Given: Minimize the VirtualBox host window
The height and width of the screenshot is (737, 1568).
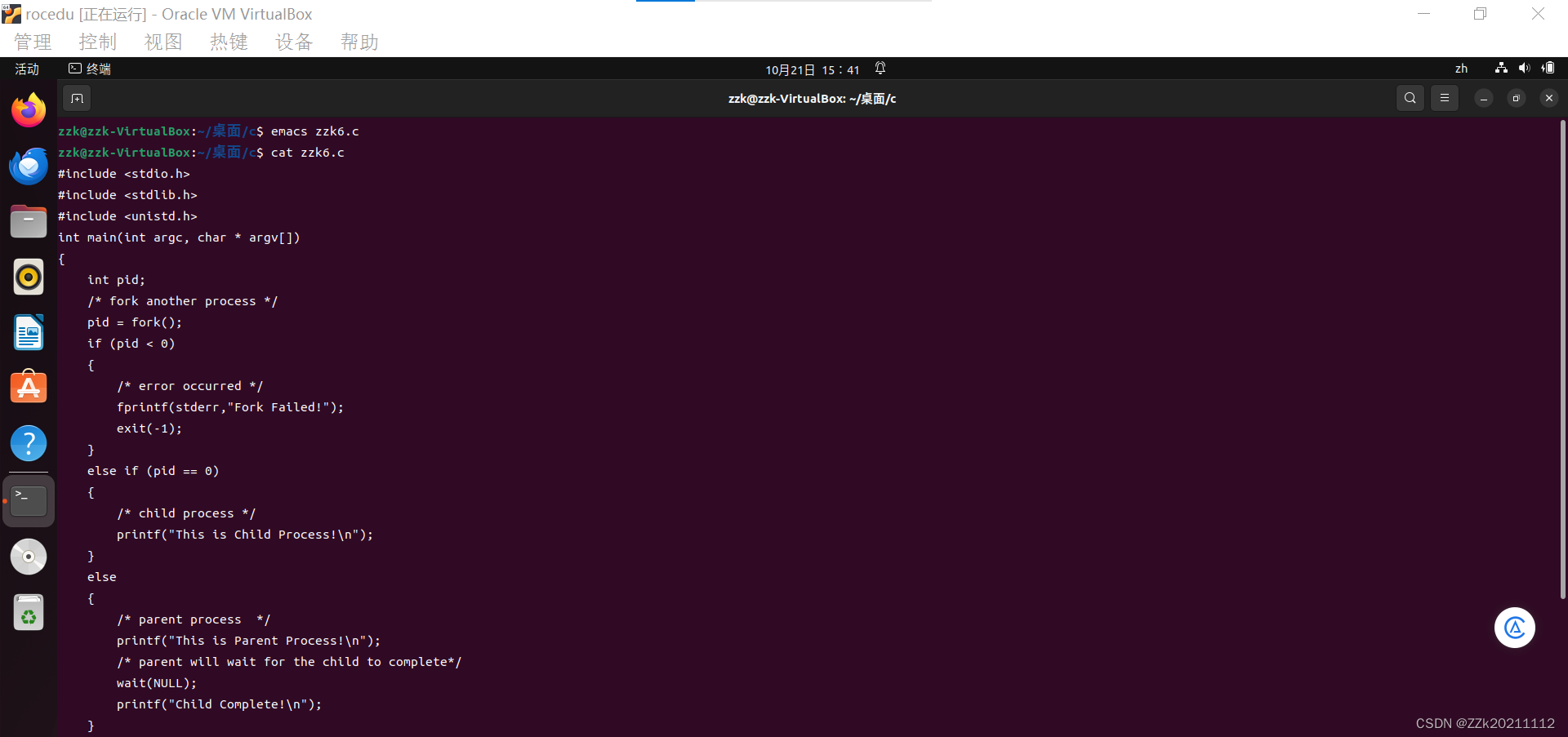Looking at the screenshot, I should pyautogui.click(x=1424, y=14).
